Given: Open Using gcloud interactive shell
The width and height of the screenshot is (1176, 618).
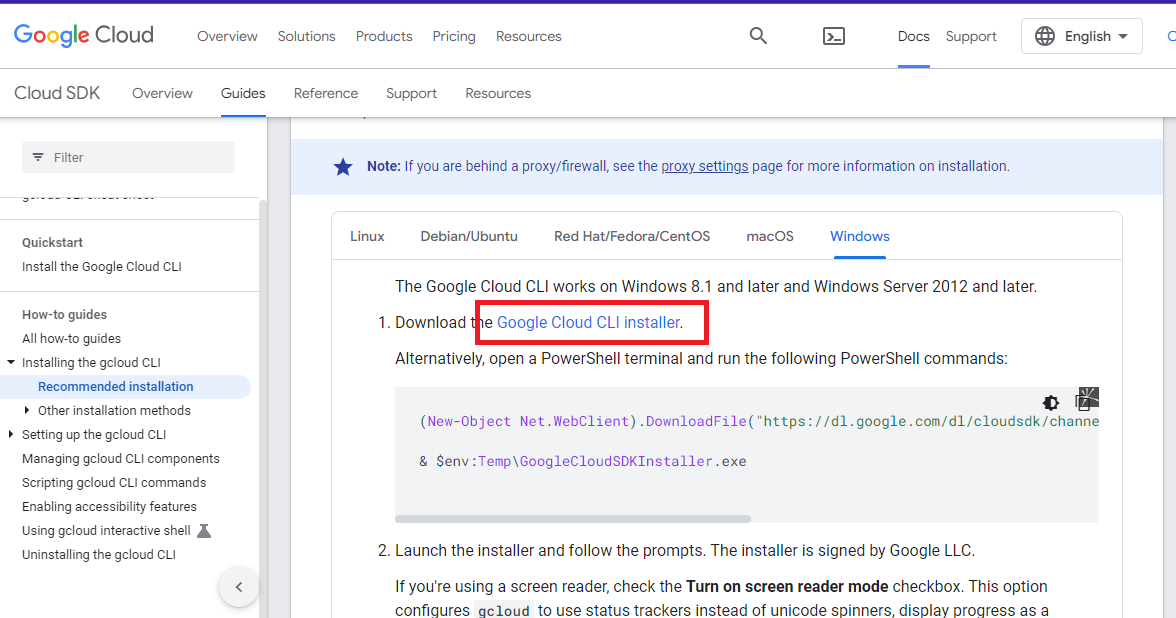Looking at the screenshot, I should [106, 531].
